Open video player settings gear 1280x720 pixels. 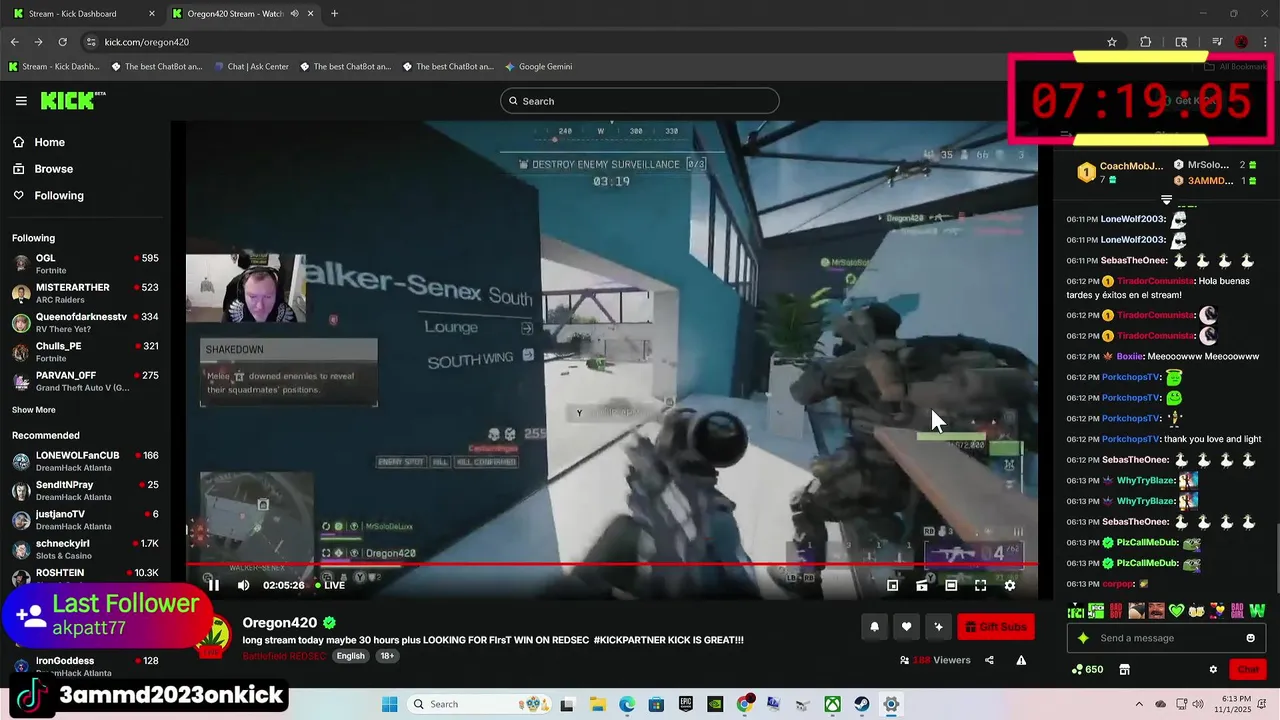[x=1009, y=586]
